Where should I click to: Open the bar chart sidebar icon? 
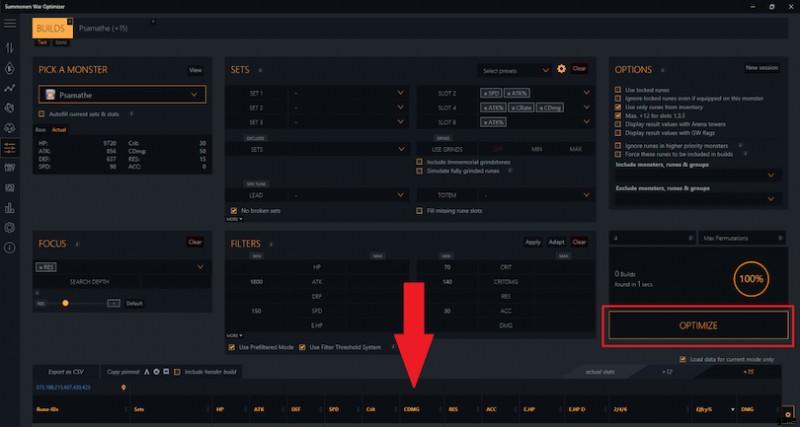coord(10,208)
